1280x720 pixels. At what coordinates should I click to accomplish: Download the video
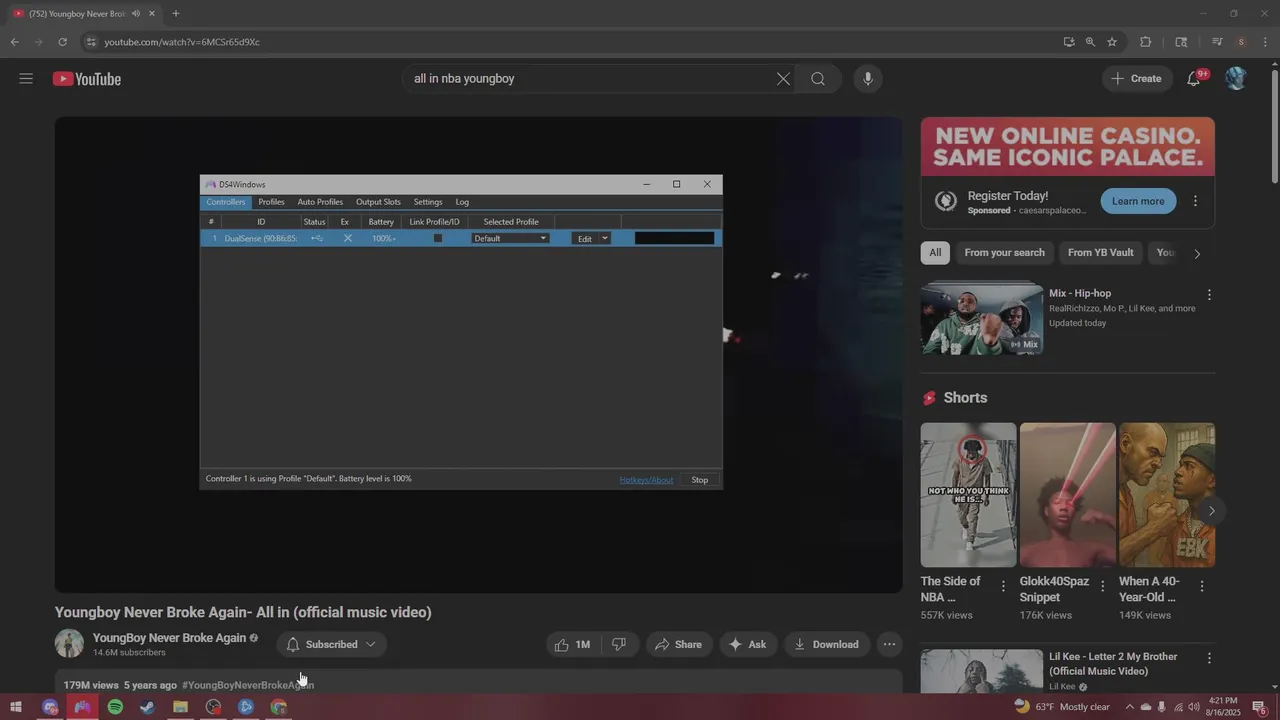pos(827,644)
